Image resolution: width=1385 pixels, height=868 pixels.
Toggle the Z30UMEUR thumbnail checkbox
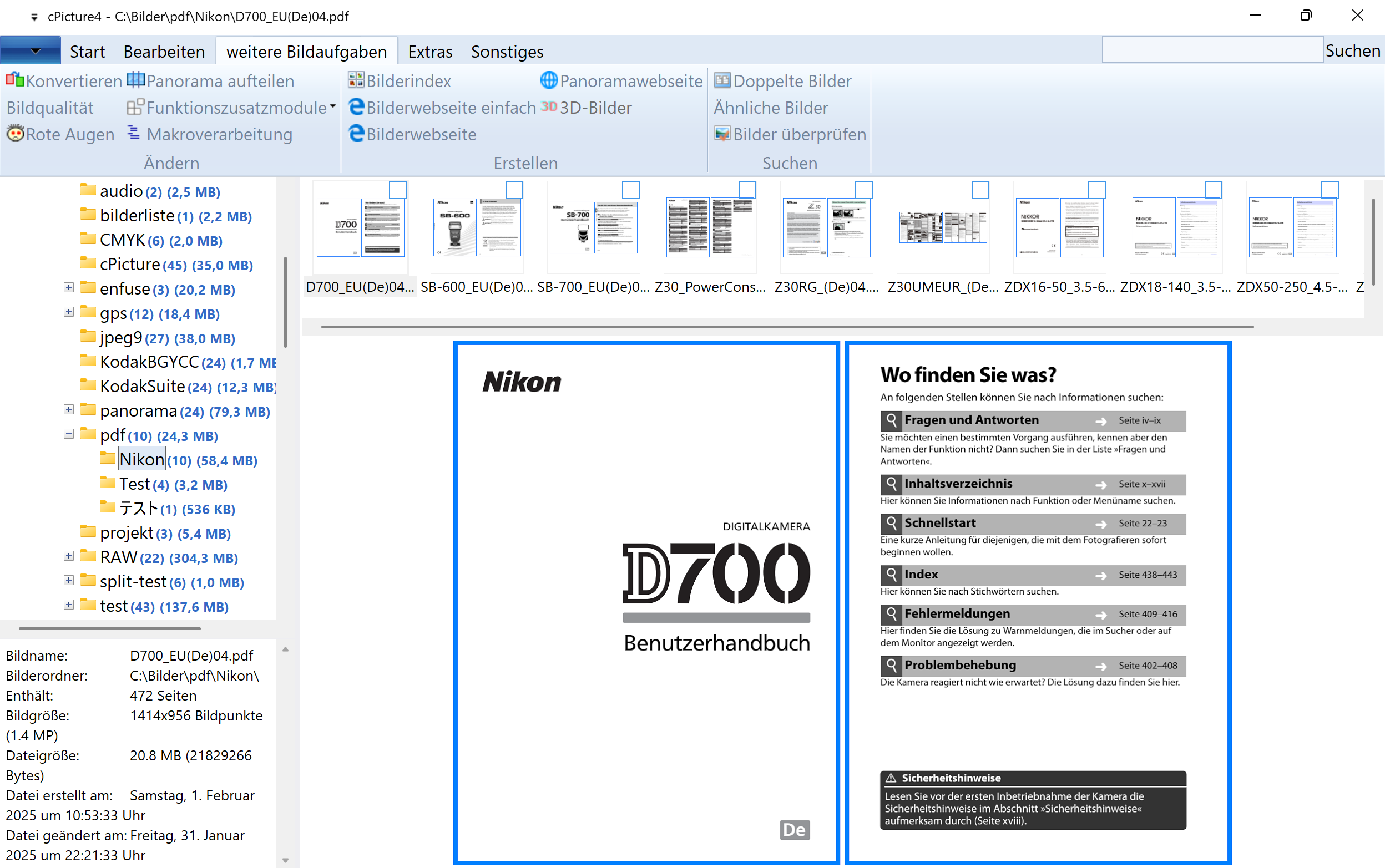coord(980,190)
